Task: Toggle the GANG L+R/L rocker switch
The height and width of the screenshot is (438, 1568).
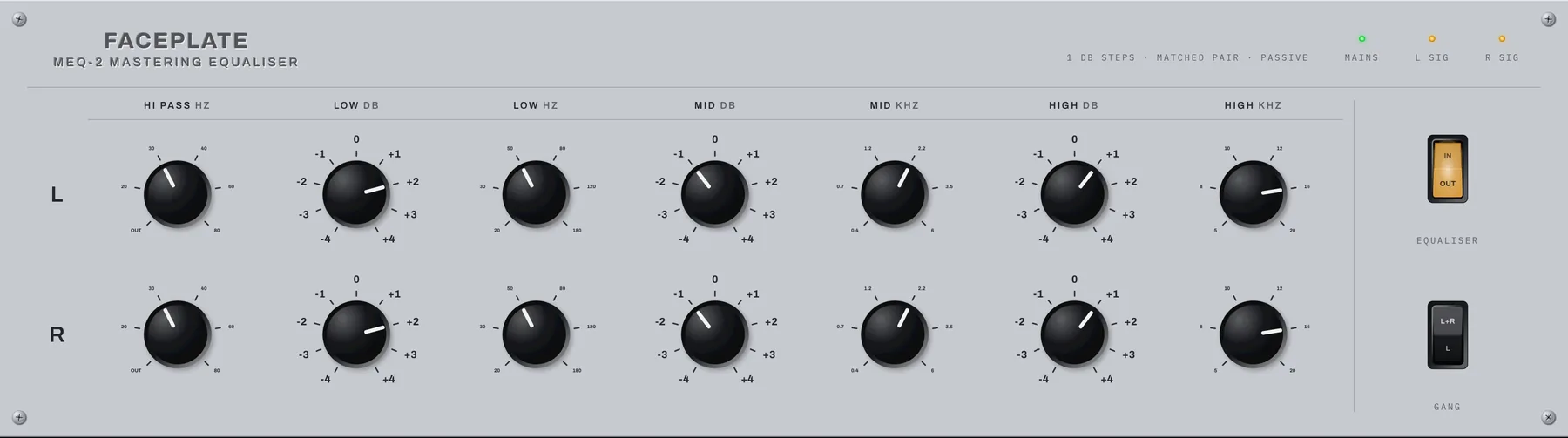Action: point(1447,335)
